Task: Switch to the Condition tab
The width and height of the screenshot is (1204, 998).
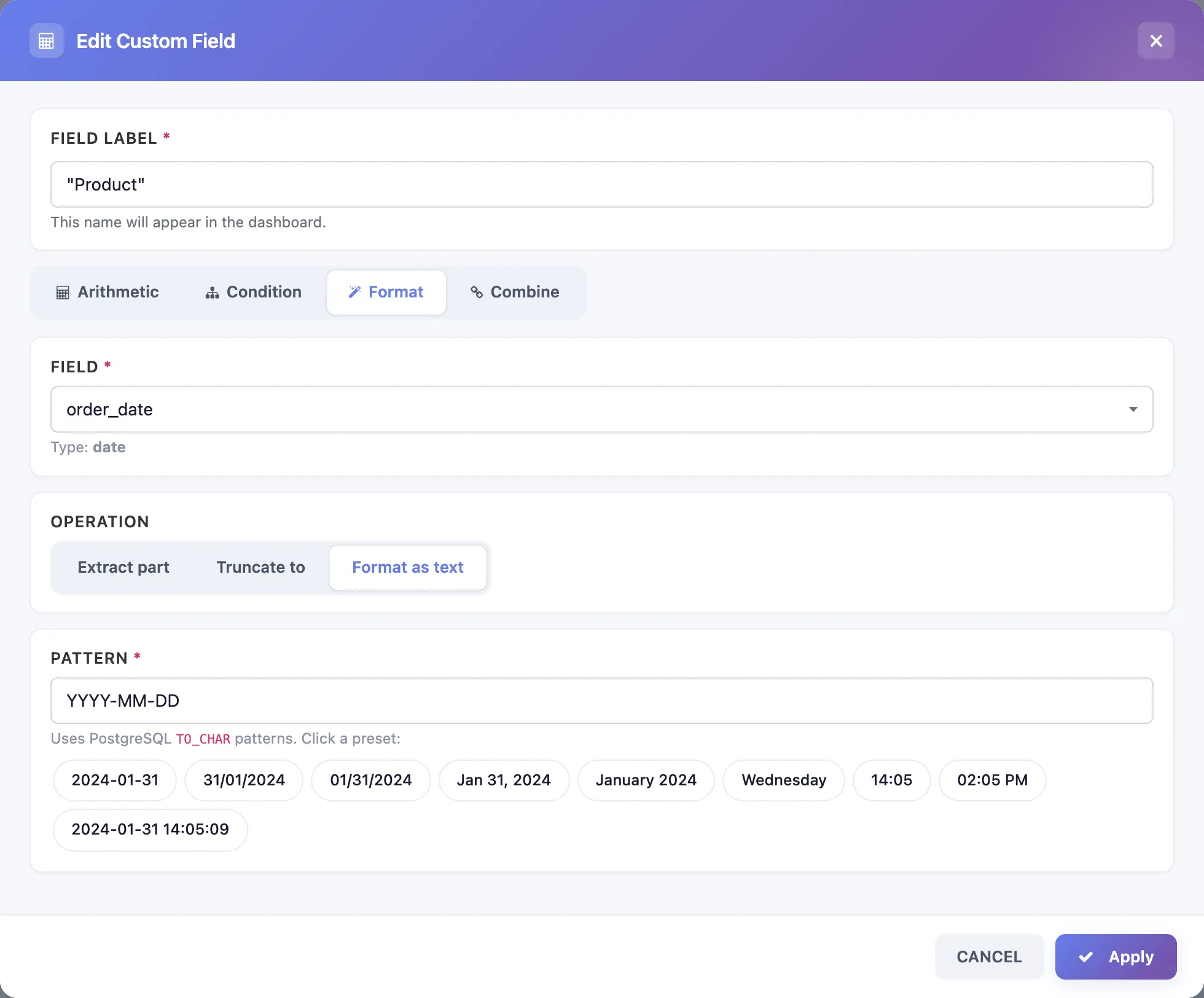Action: [254, 293]
